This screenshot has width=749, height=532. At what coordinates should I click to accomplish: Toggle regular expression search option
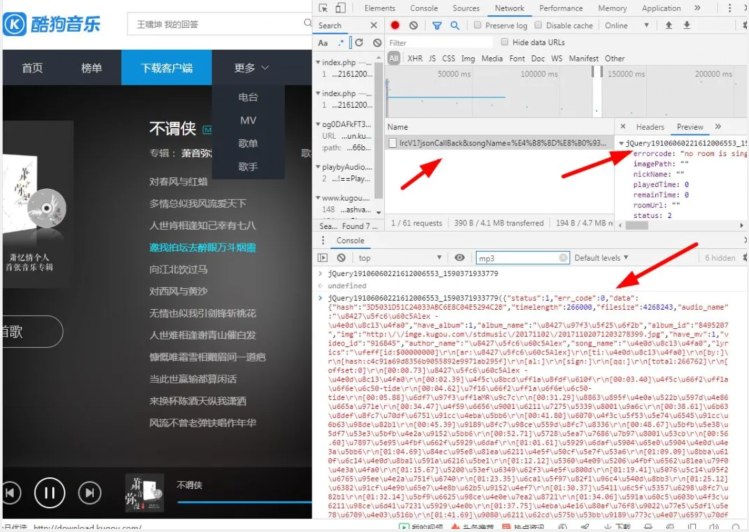pos(341,43)
